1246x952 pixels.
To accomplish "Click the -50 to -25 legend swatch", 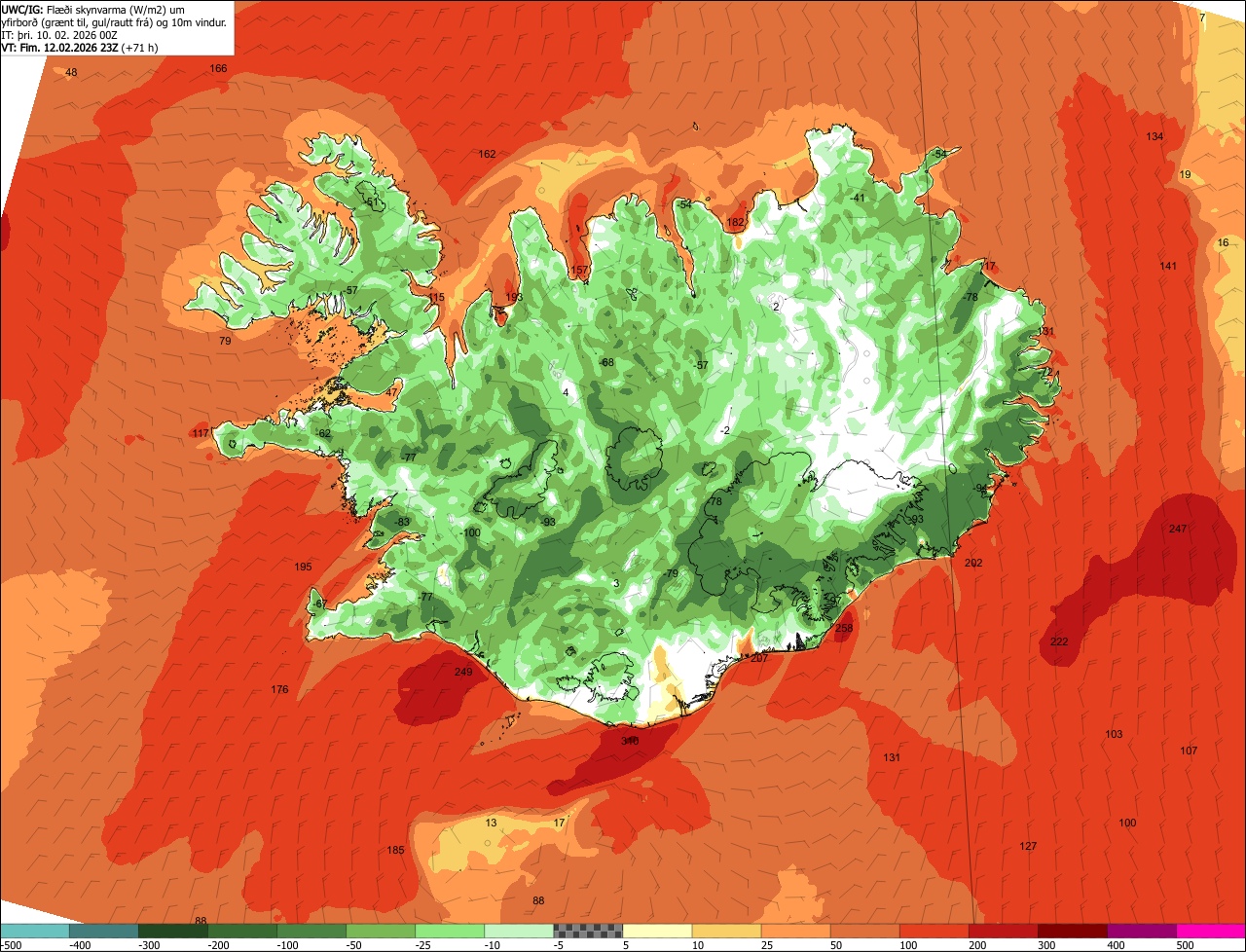I will (381, 931).
